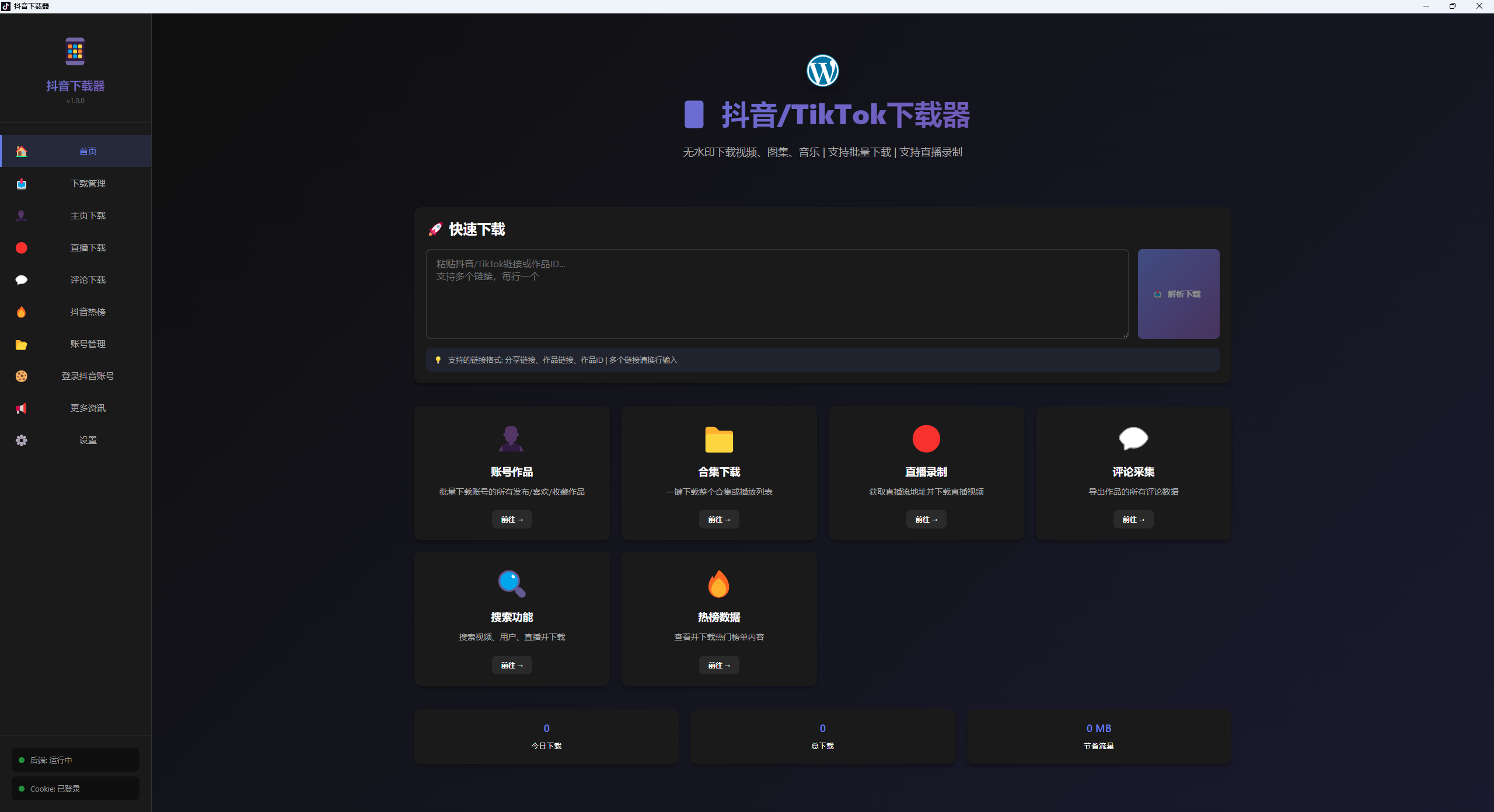The width and height of the screenshot is (1494, 812).
Task: Click the 节省流量 stat card
Action: point(1099,737)
